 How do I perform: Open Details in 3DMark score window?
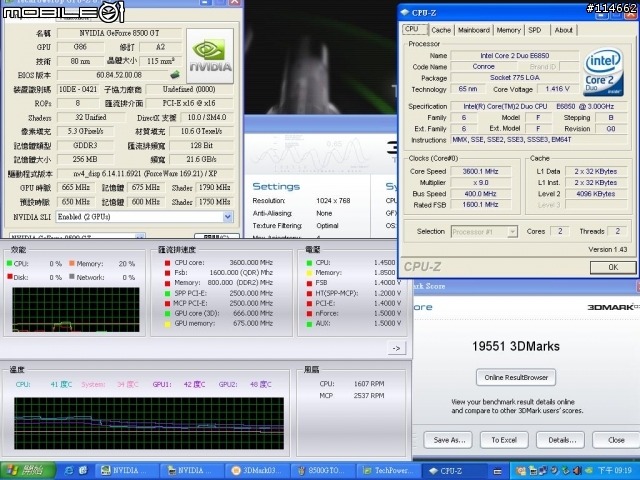(x=562, y=440)
